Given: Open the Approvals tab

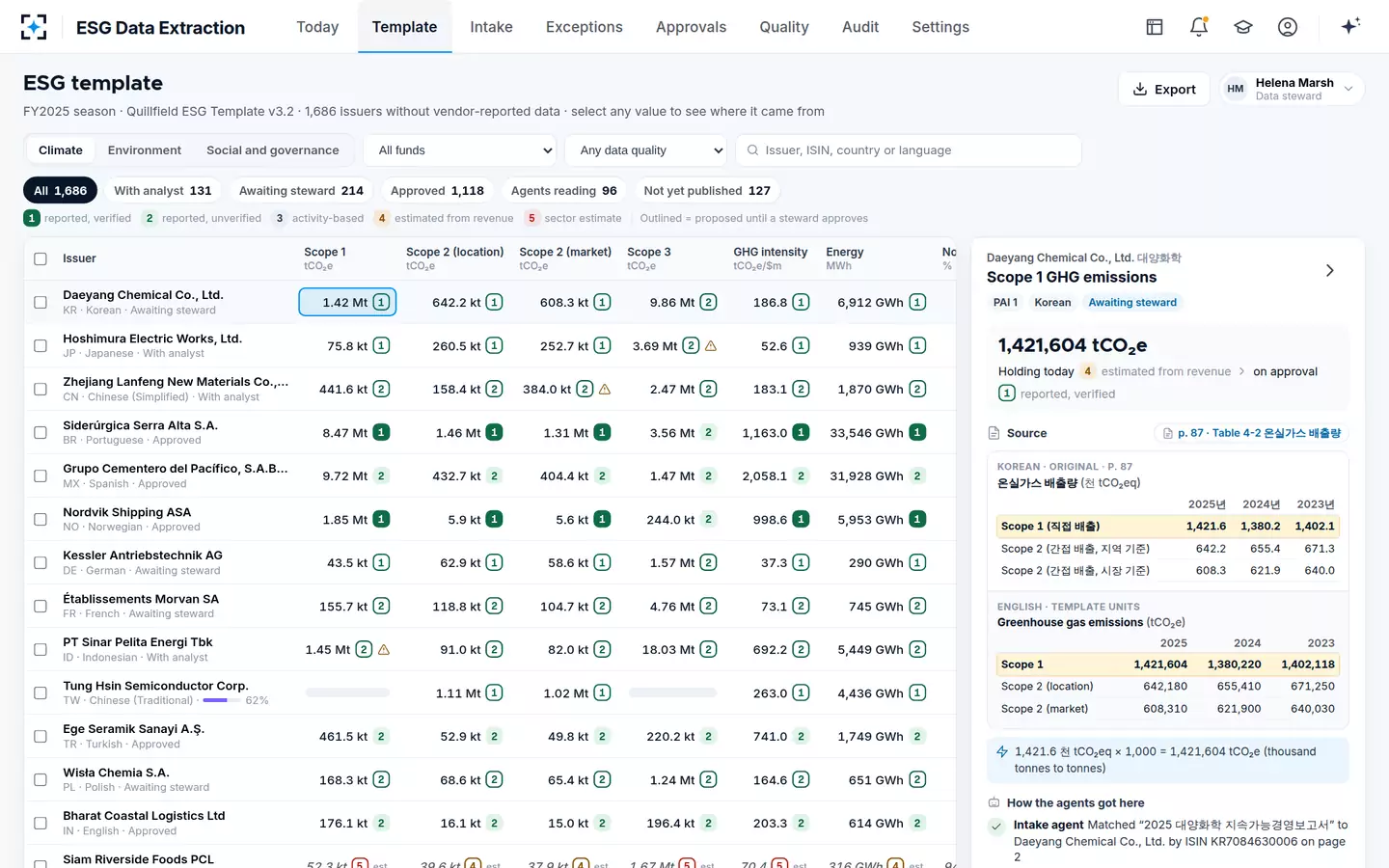Looking at the screenshot, I should [691, 27].
